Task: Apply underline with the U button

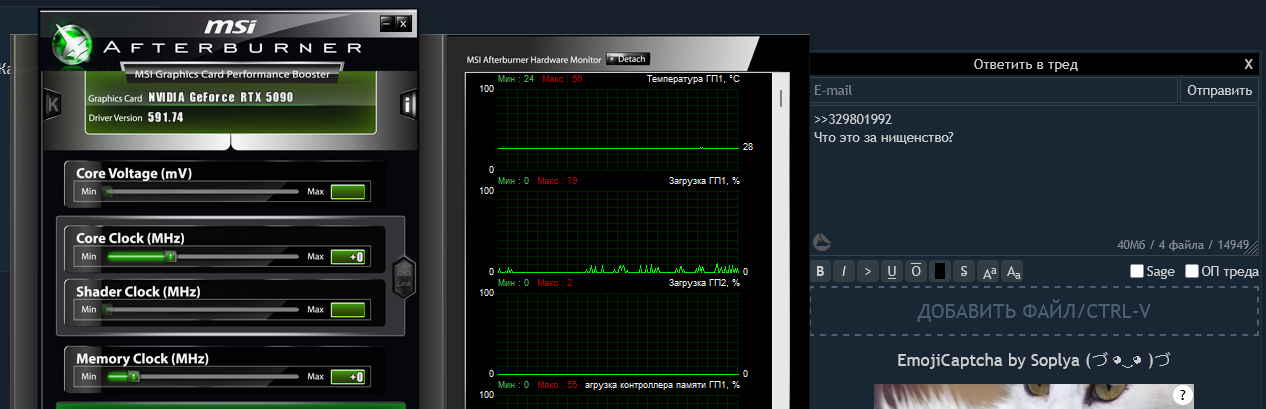Action: [x=891, y=270]
